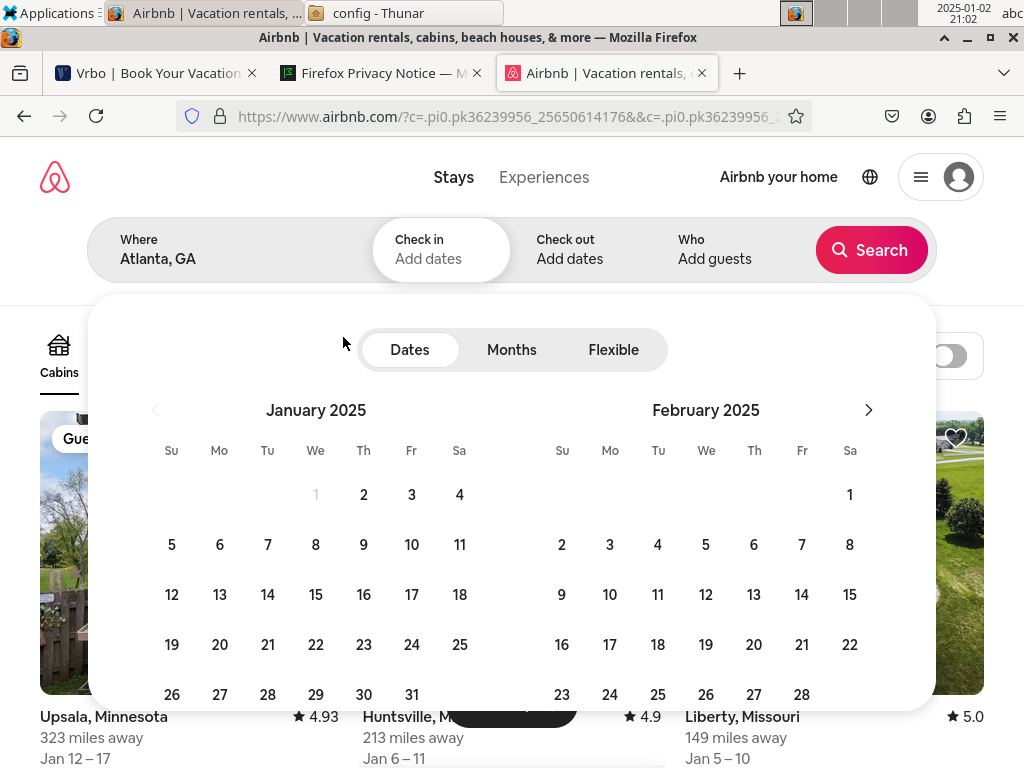Open the Upsala, Minnesota listing photo
This screenshot has height=768, width=1024.
[x=64, y=553]
